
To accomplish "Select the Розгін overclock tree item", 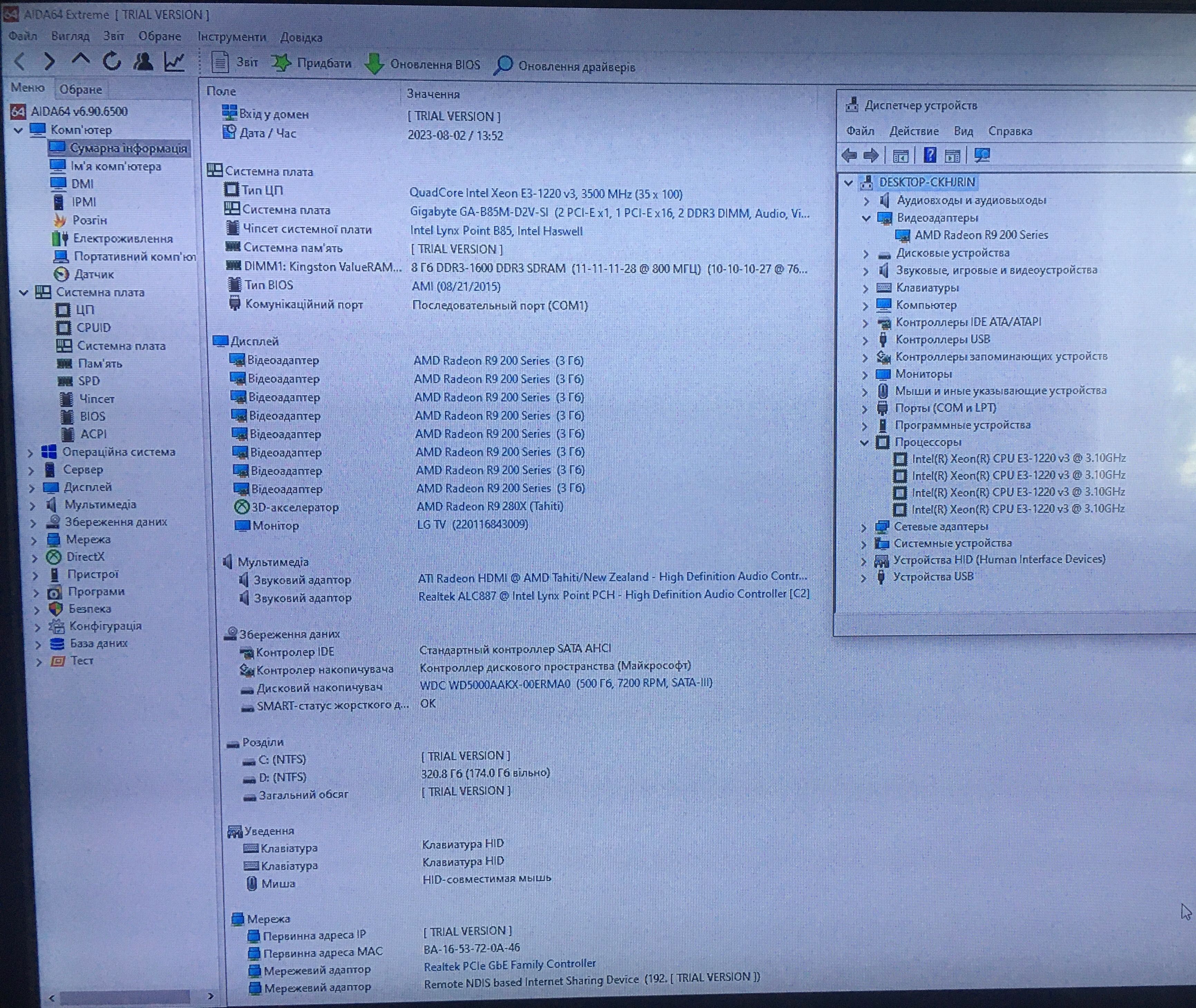I will (x=80, y=220).
